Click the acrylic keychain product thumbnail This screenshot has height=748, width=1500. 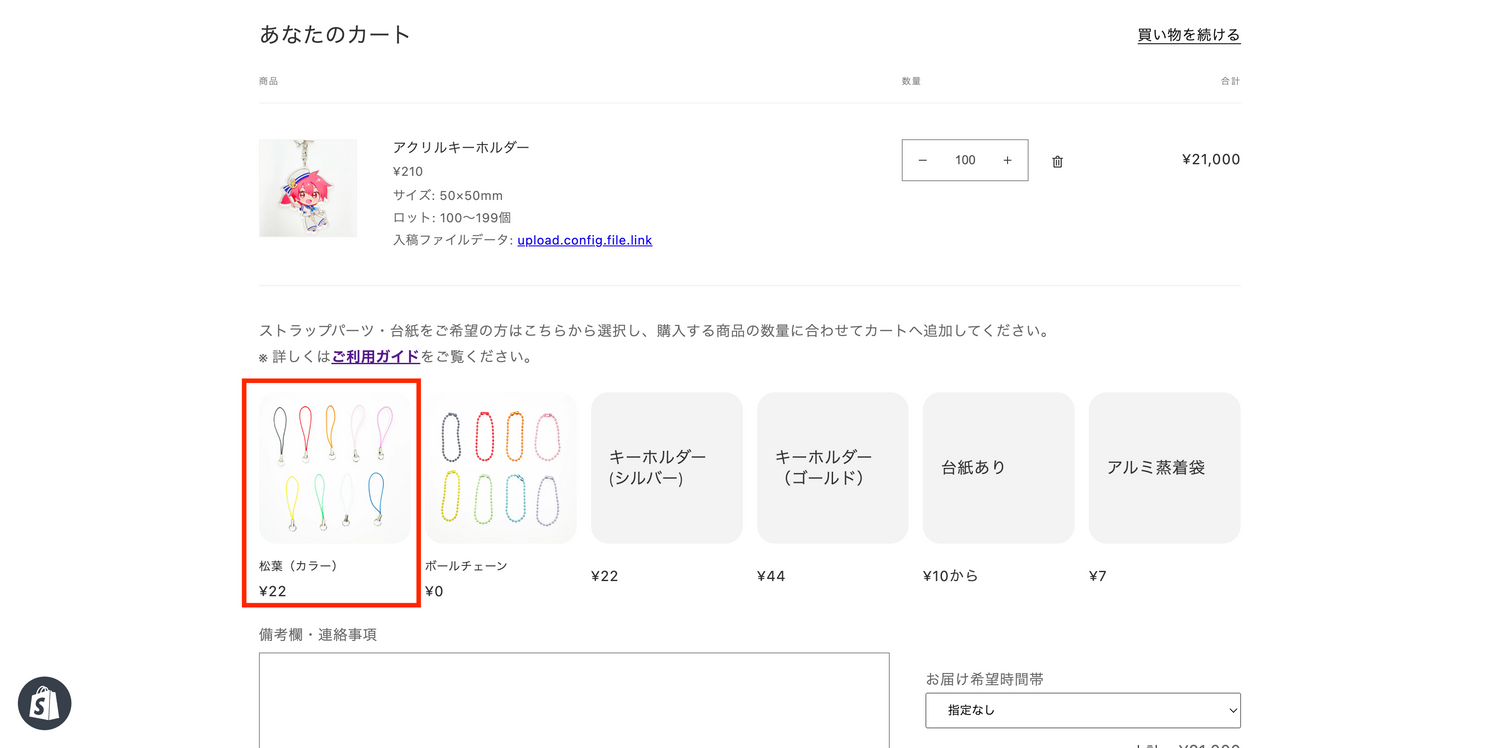(308, 188)
